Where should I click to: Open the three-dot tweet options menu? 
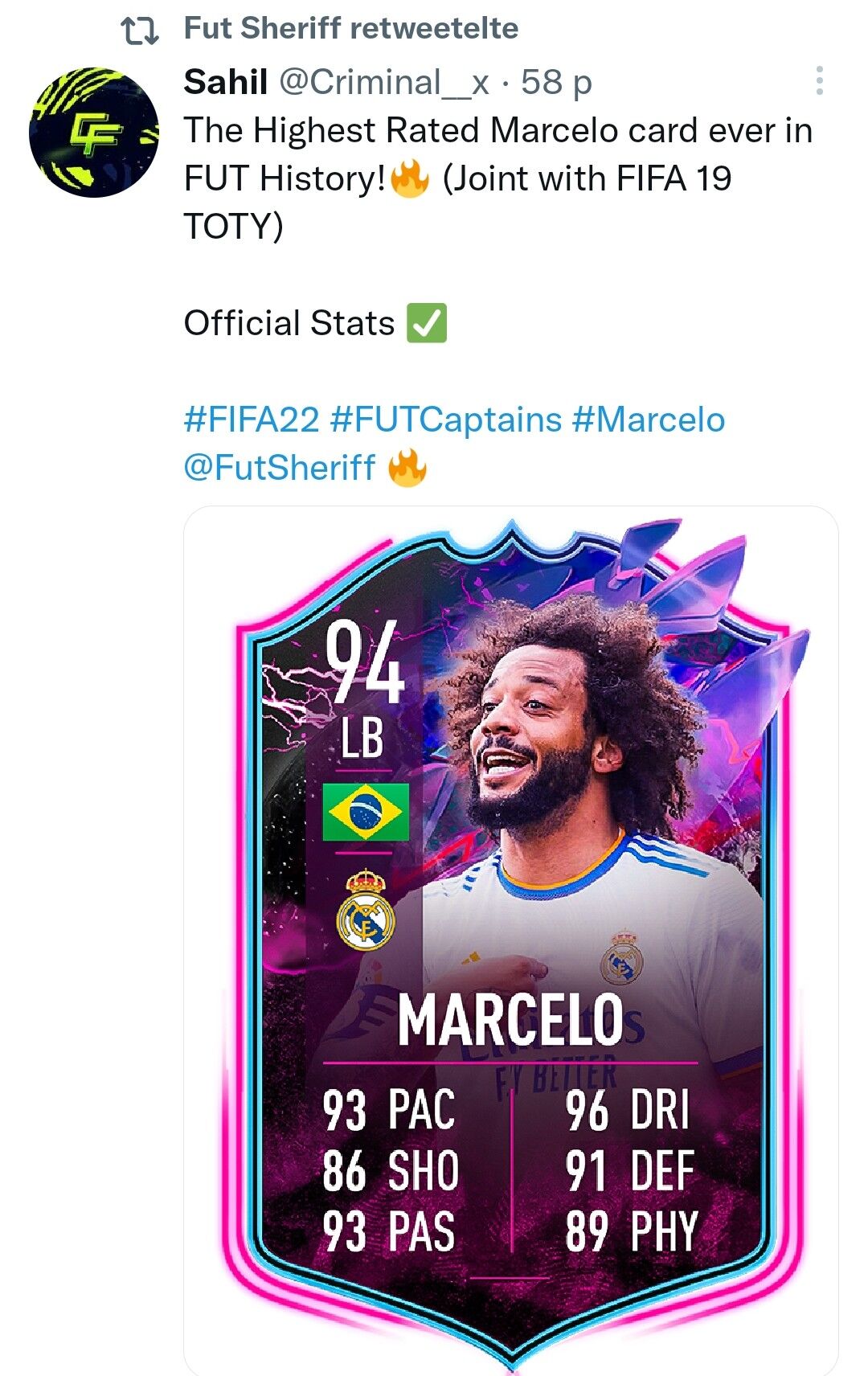pos(819,81)
